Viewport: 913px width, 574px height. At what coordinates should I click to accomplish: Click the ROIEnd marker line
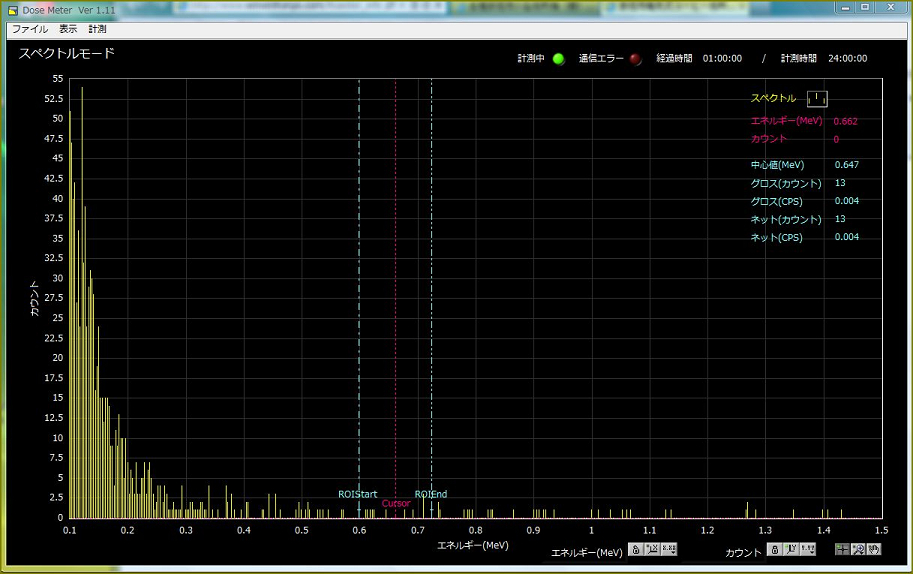pyautogui.click(x=432, y=300)
